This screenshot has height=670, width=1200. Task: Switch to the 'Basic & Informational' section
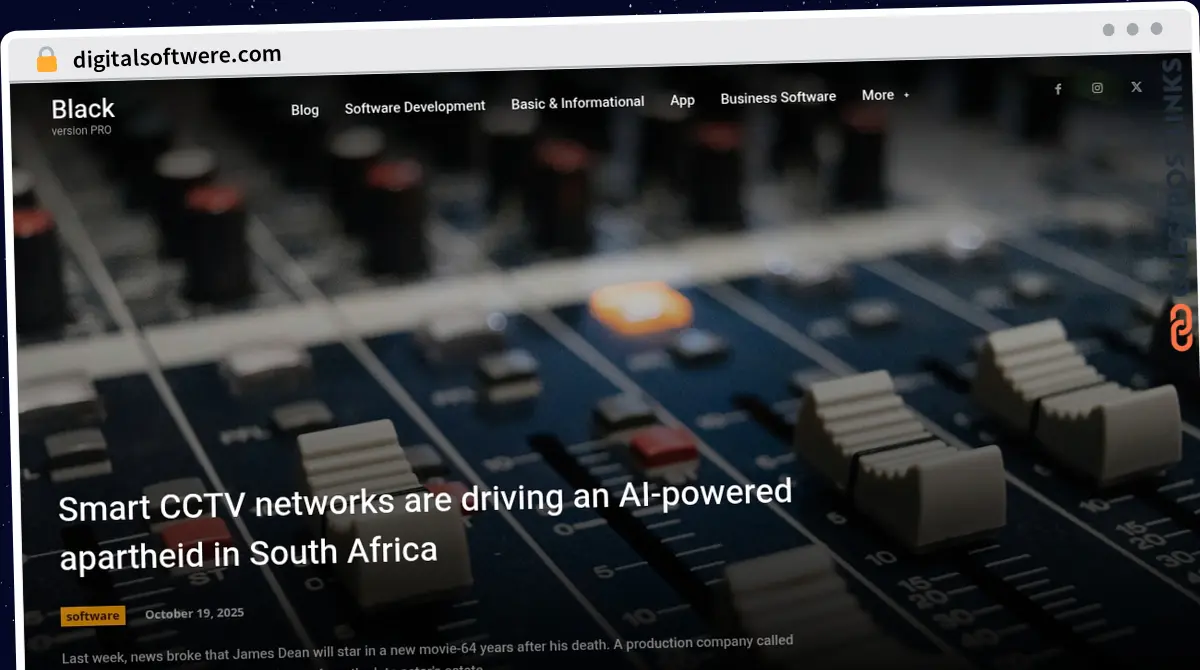[x=577, y=102]
